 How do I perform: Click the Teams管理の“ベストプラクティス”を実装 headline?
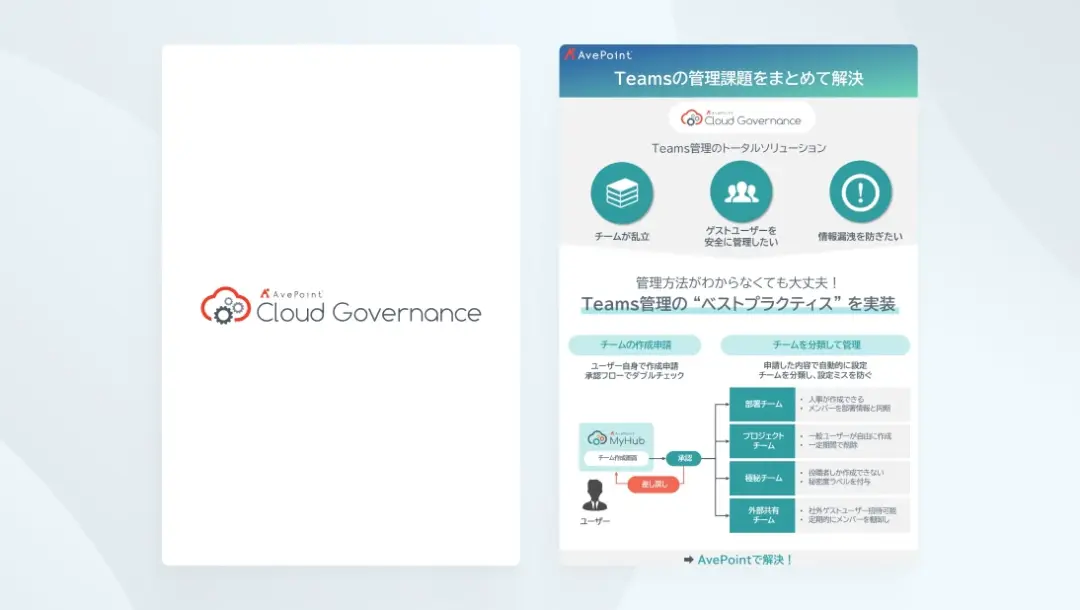click(738, 304)
